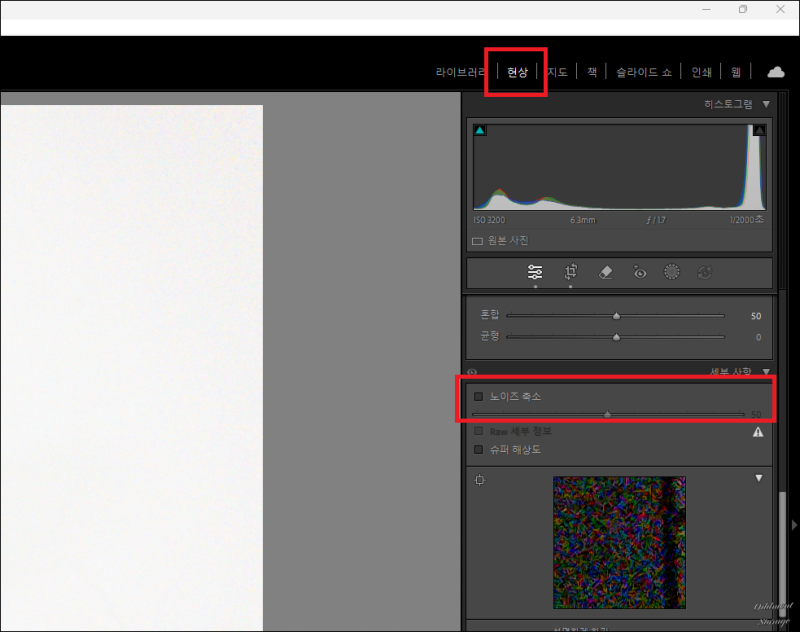Minimize the application window

click(x=706, y=9)
